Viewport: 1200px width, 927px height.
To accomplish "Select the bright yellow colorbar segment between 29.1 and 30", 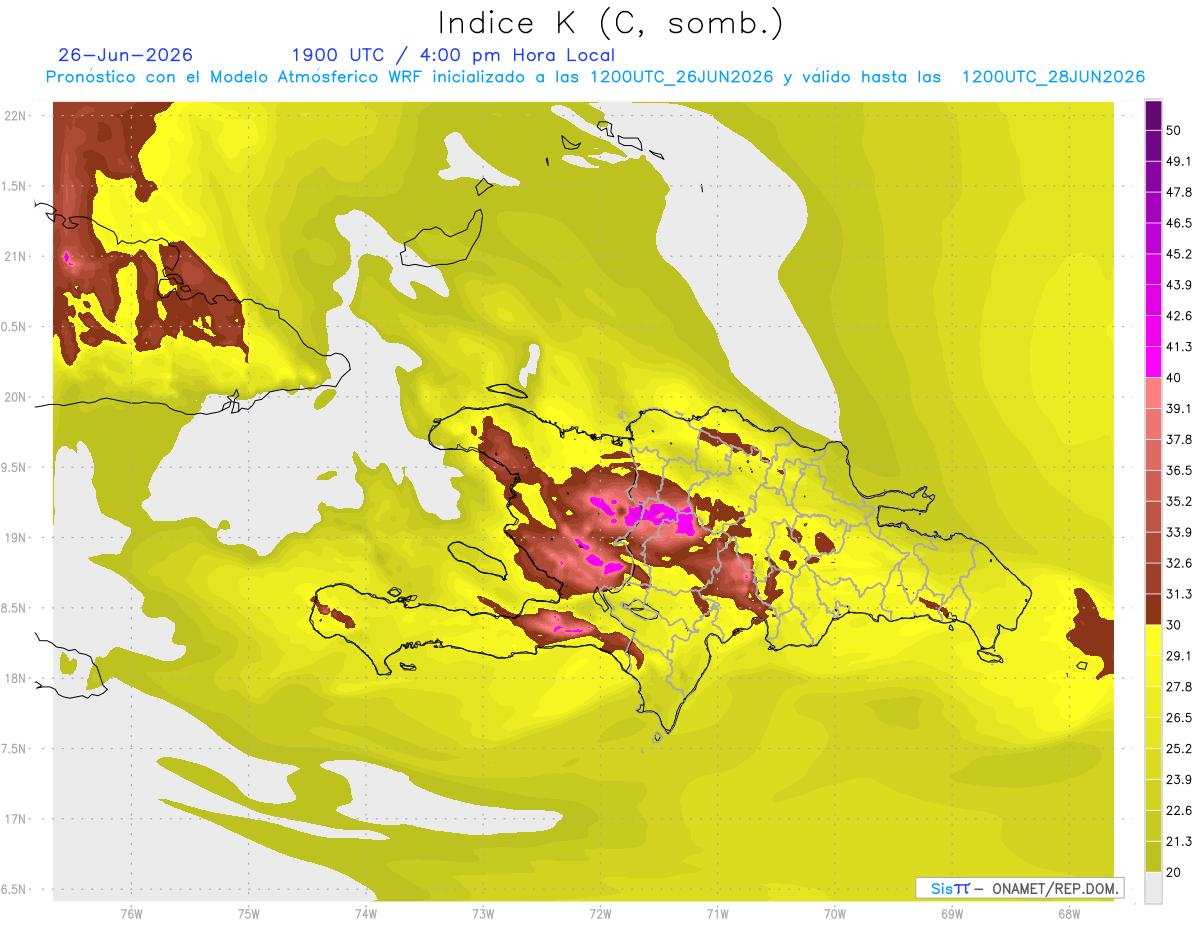I will 1153,639.
